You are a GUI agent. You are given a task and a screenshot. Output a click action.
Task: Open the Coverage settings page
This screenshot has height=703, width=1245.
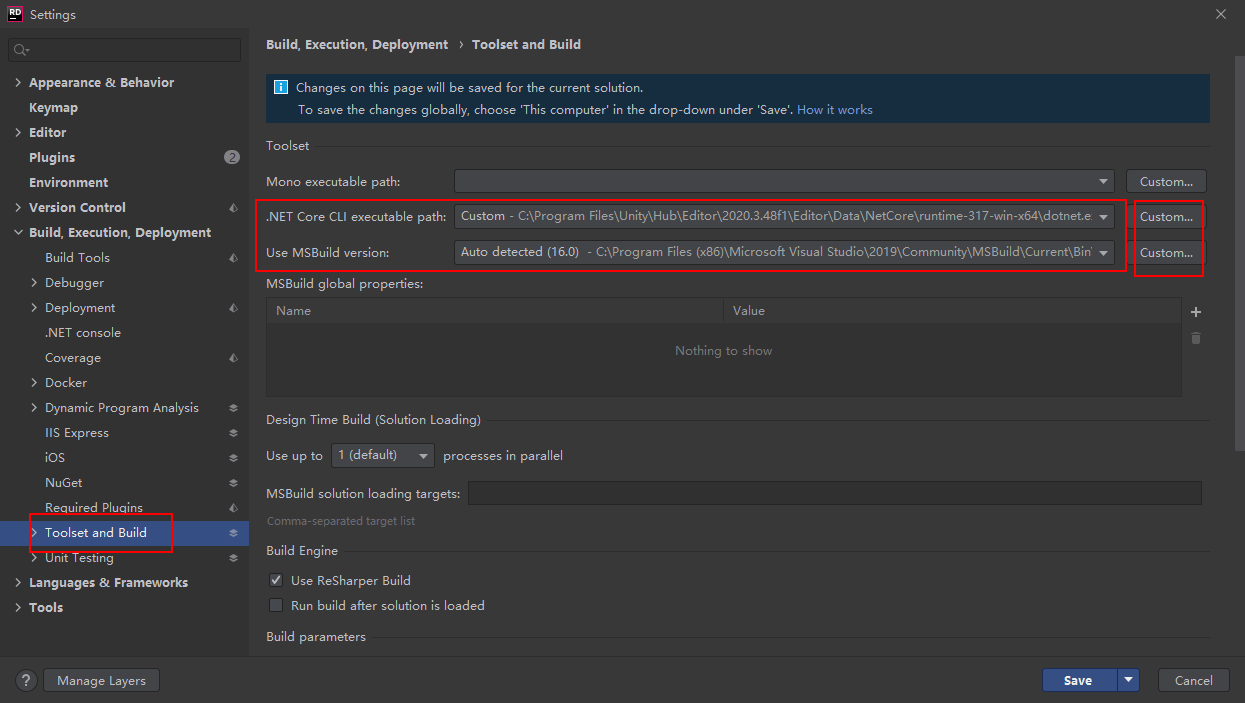click(x=73, y=358)
